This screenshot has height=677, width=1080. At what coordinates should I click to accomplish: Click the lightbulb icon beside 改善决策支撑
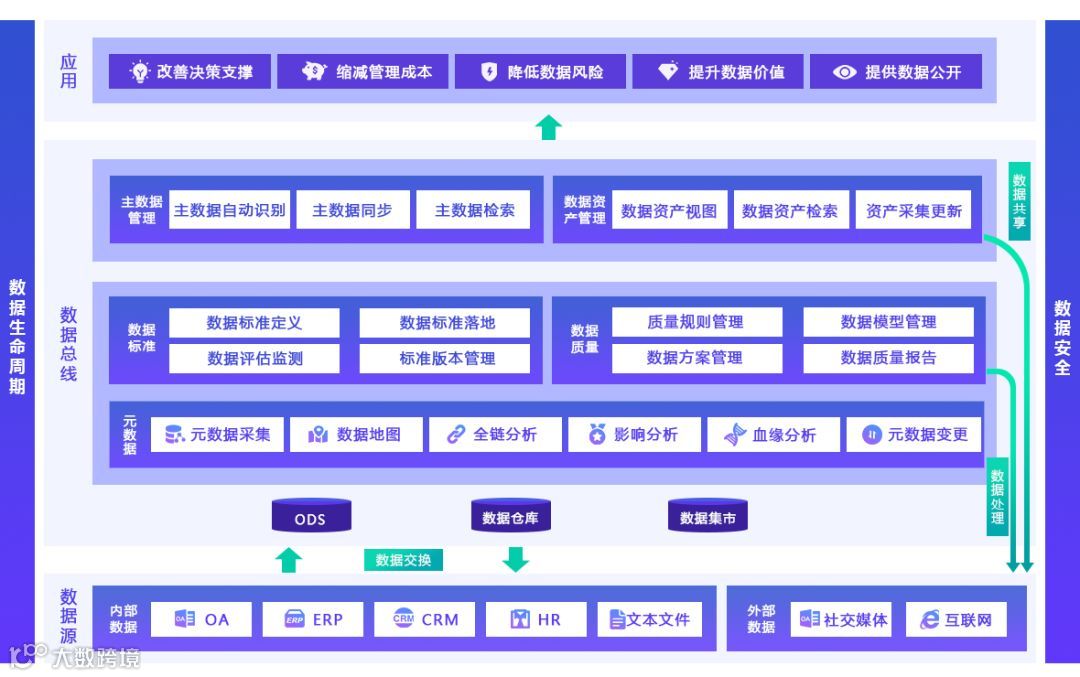click(140, 72)
